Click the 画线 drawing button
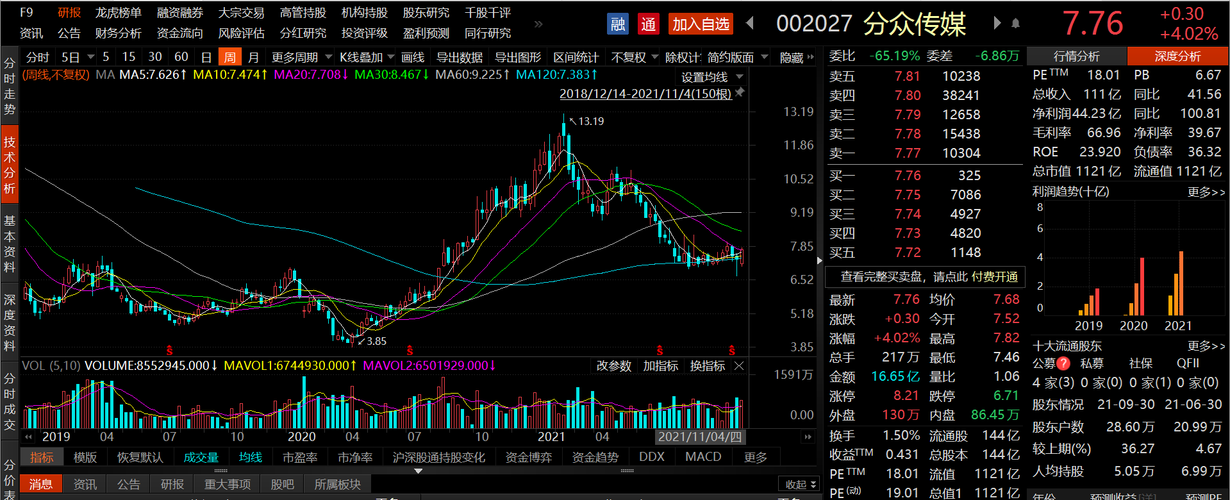This screenshot has height=500, width=1230. [412, 57]
